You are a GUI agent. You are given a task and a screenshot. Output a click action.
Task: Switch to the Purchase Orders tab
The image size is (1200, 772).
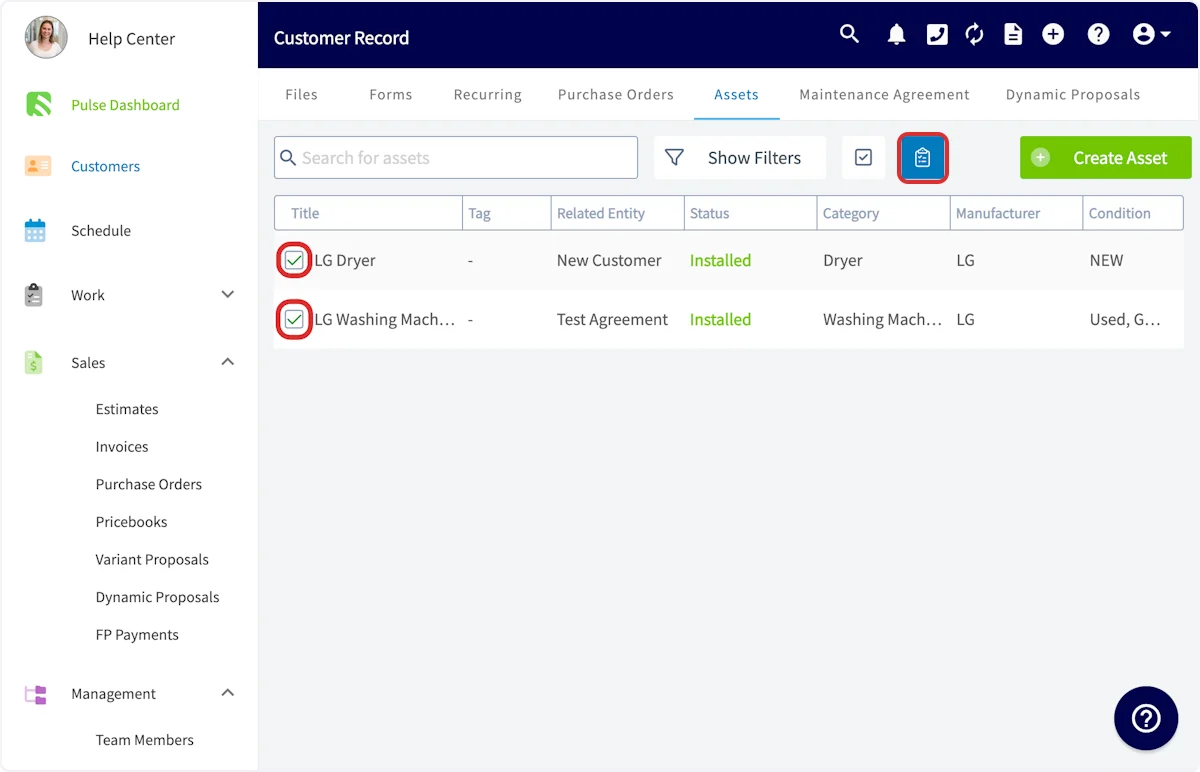coord(615,94)
